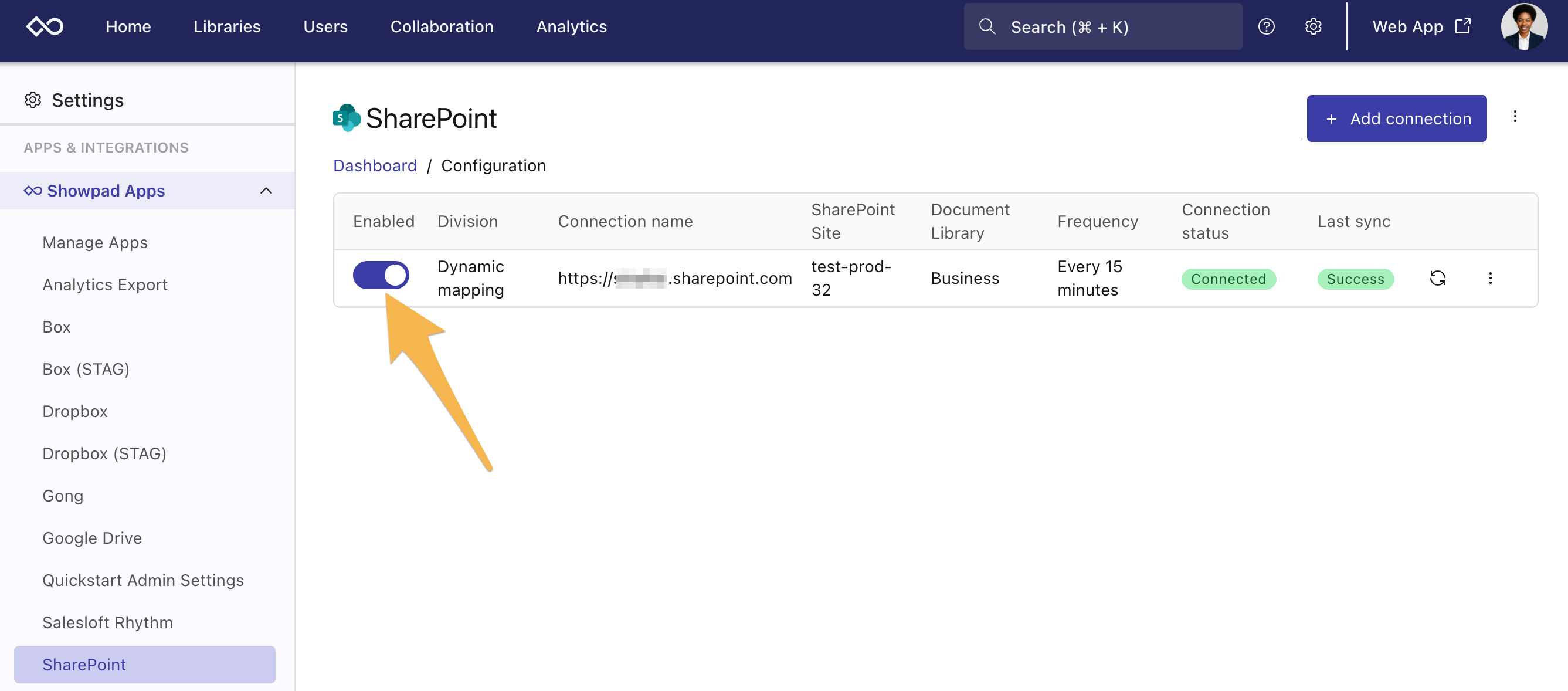The image size is (1568, 691).
Task: Click the user profile avatar
Action: (x=1525, y=26)
